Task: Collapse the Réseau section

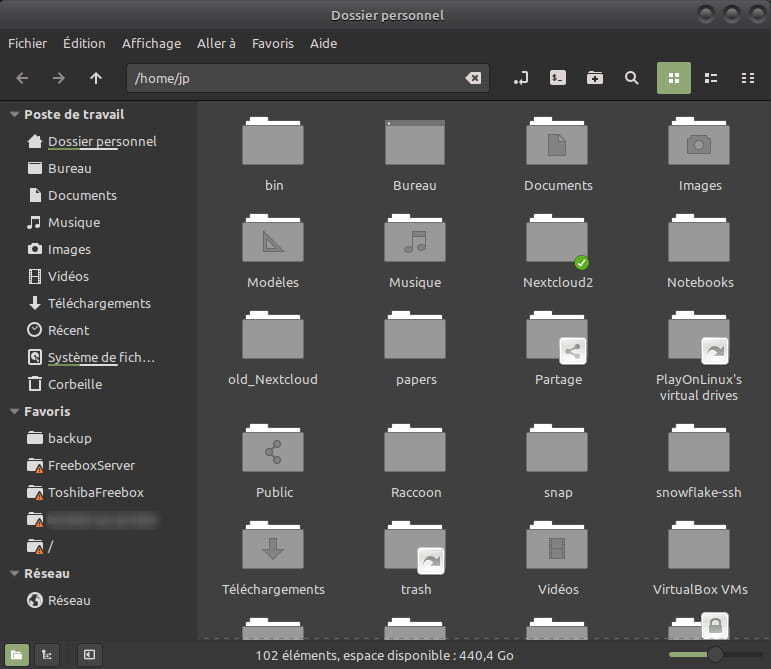Action: (x=14, y=574)
